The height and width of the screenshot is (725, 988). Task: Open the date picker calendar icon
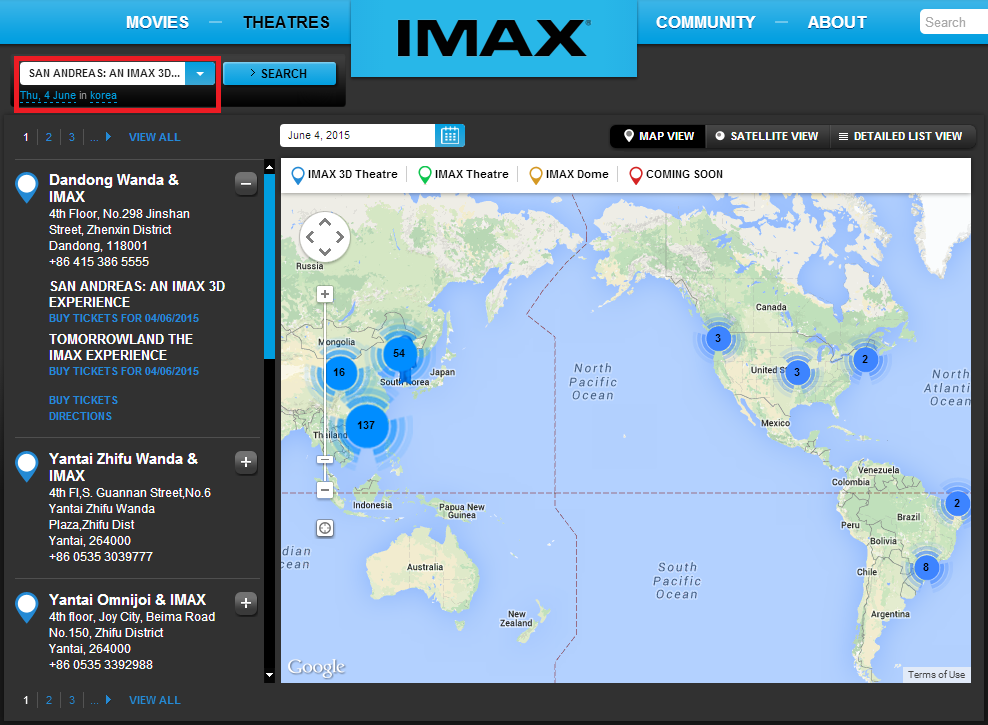(451, 135)
